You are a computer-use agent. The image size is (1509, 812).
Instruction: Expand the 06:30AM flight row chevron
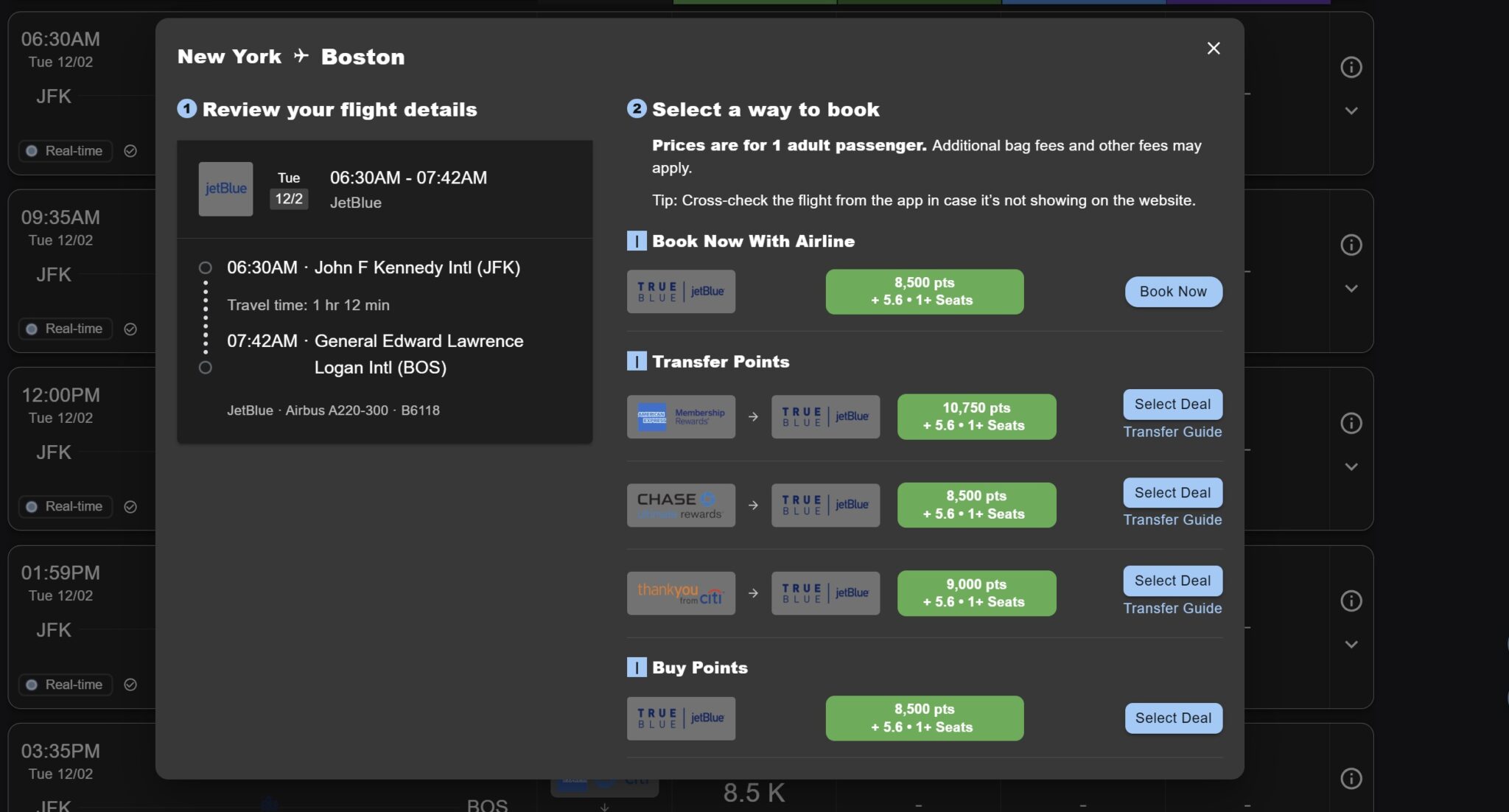(x=1351, y=111)
